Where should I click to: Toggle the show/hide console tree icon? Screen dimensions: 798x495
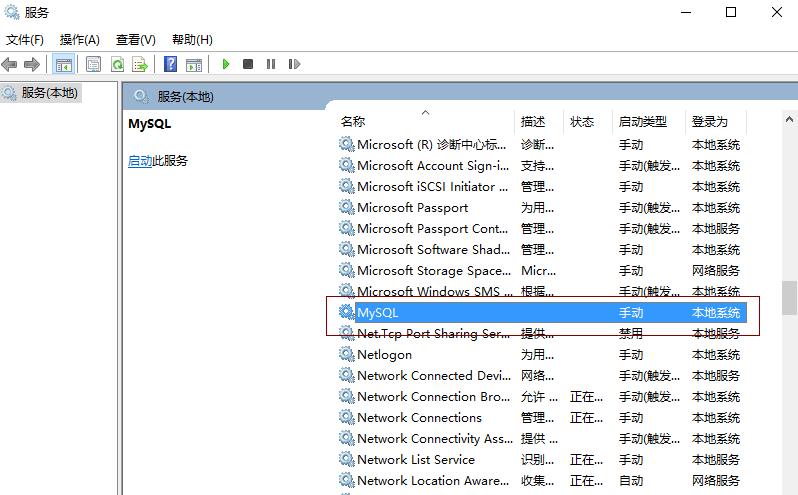[64, 65]
